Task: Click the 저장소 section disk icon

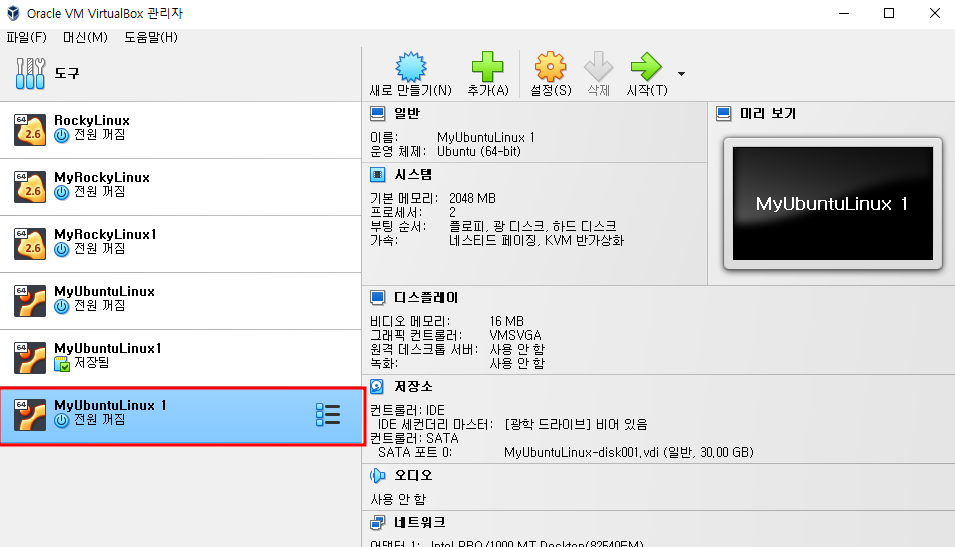Action: (378, 386)
